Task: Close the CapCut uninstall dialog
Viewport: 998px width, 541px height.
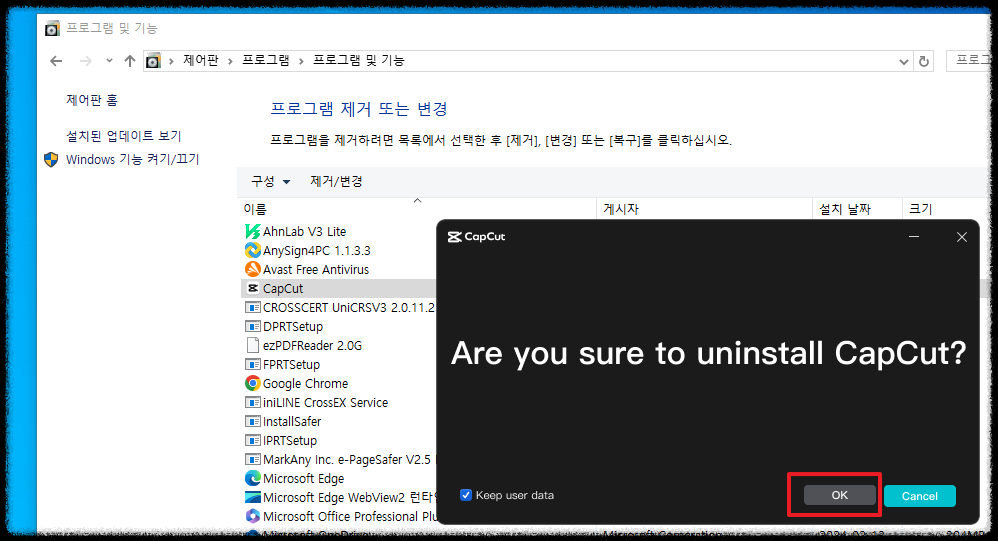Action: point(962,237)
